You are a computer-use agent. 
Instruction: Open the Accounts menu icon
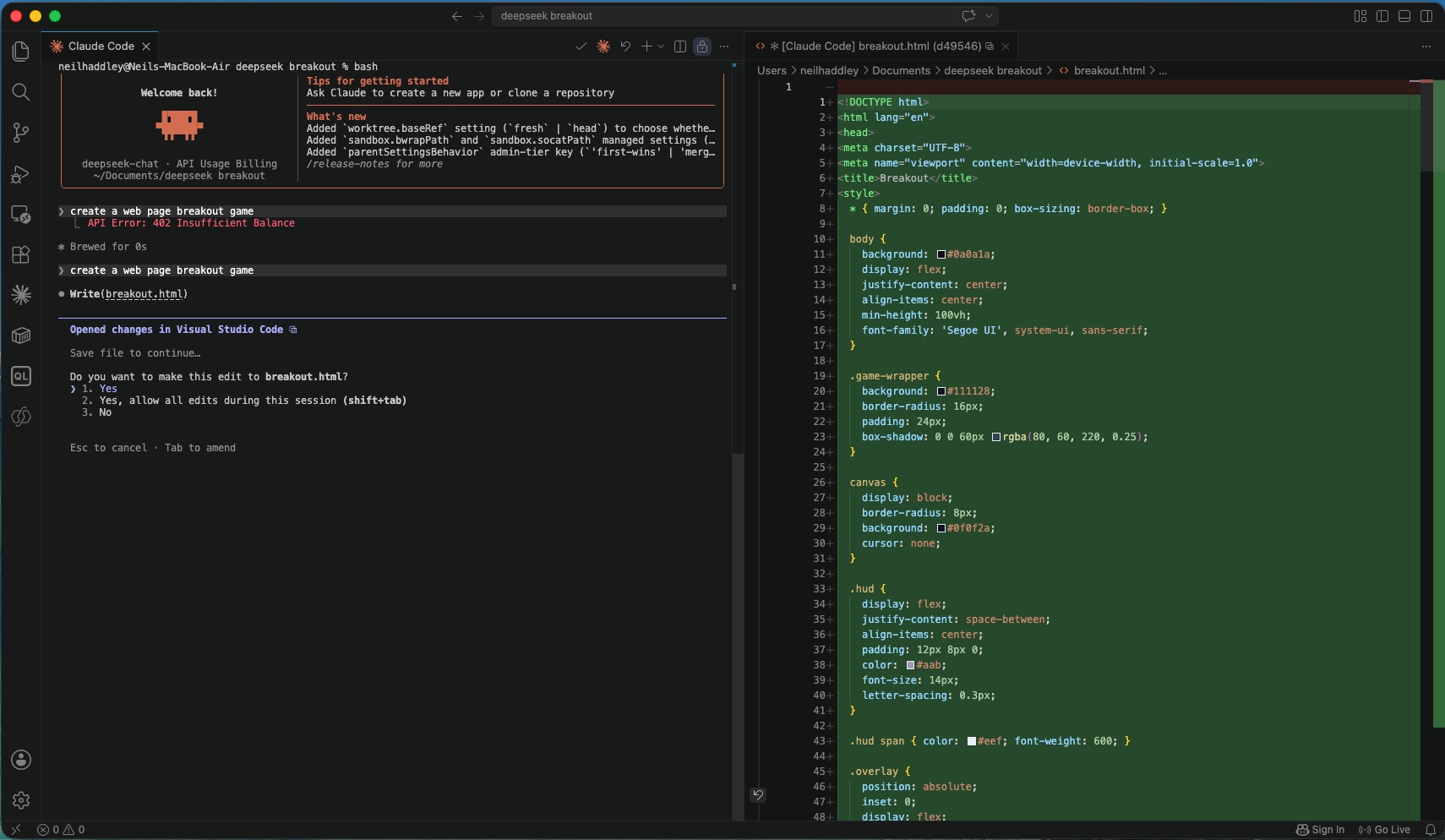click(21, 760)
